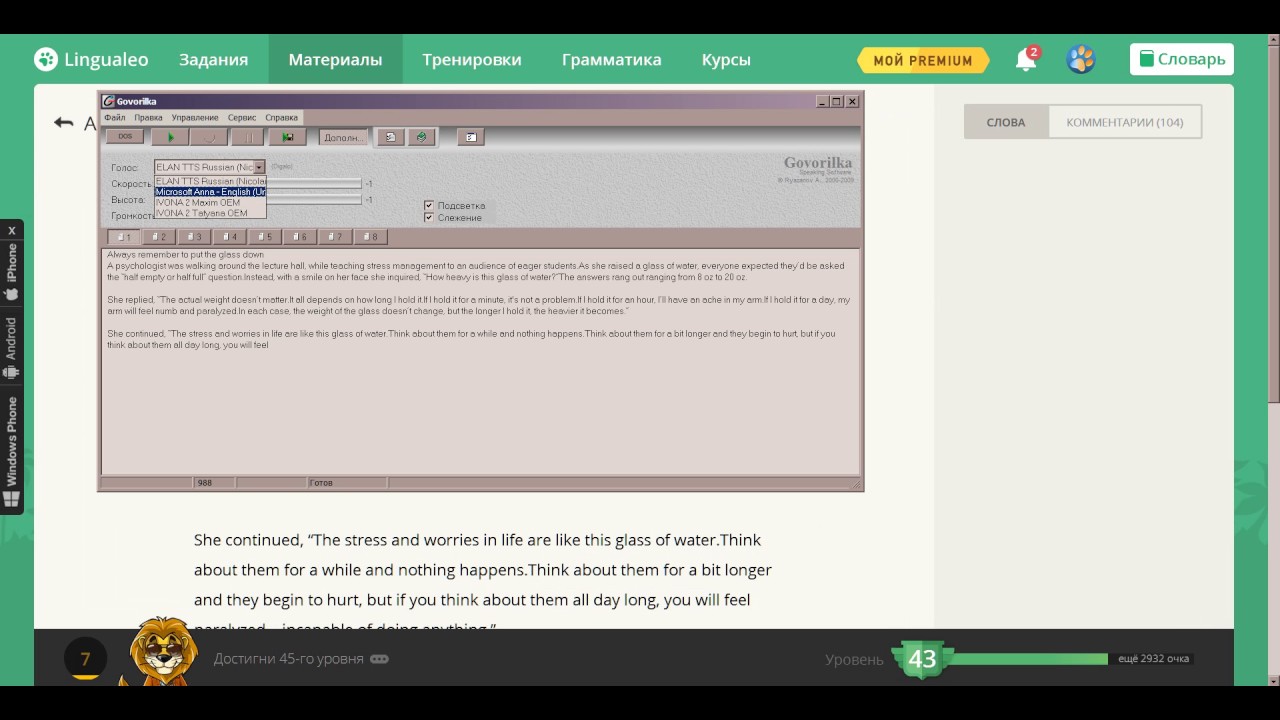
Task: Click the Android app link
Action: tap(12, 348)
